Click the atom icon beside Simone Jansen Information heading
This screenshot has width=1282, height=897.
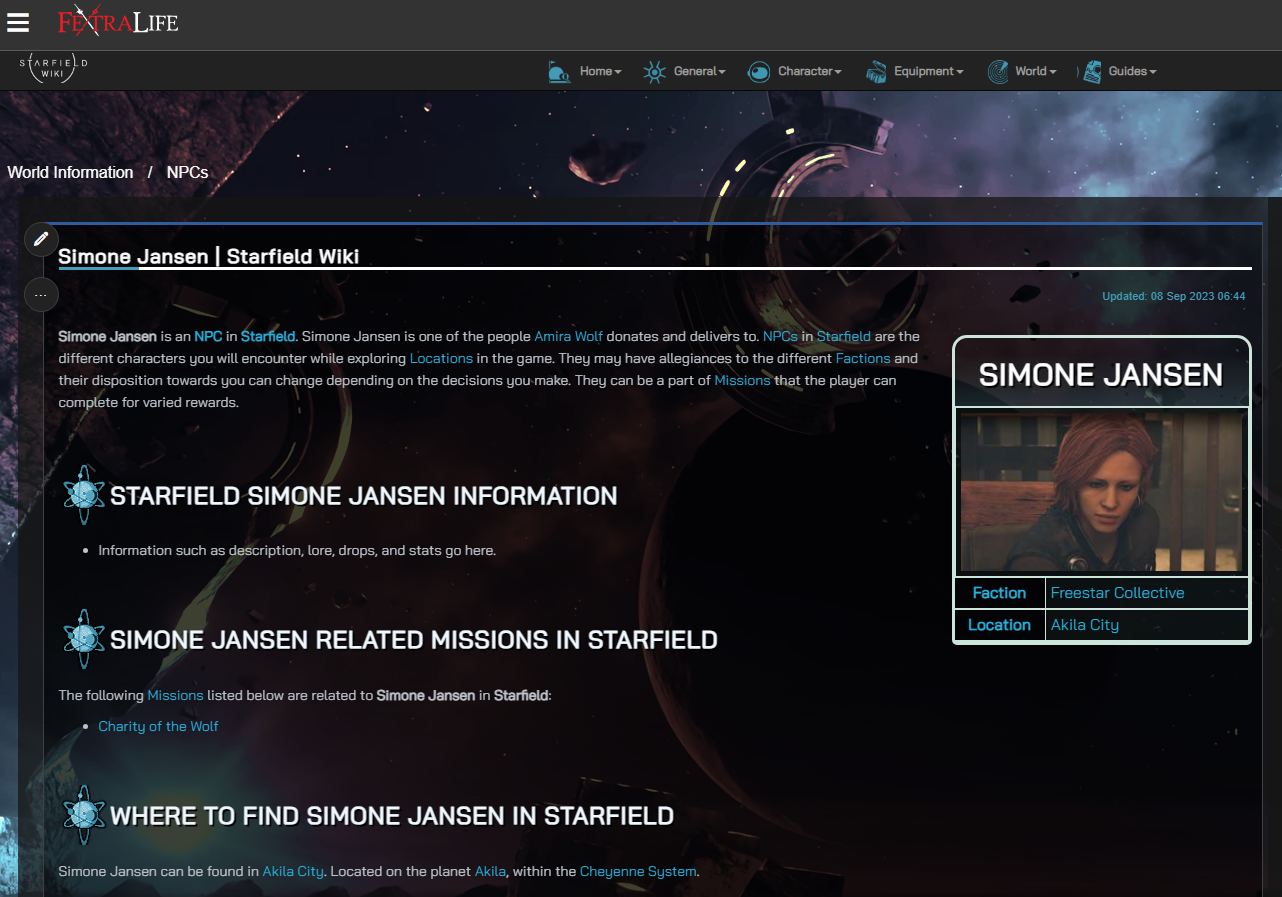[x=84, y=495]
